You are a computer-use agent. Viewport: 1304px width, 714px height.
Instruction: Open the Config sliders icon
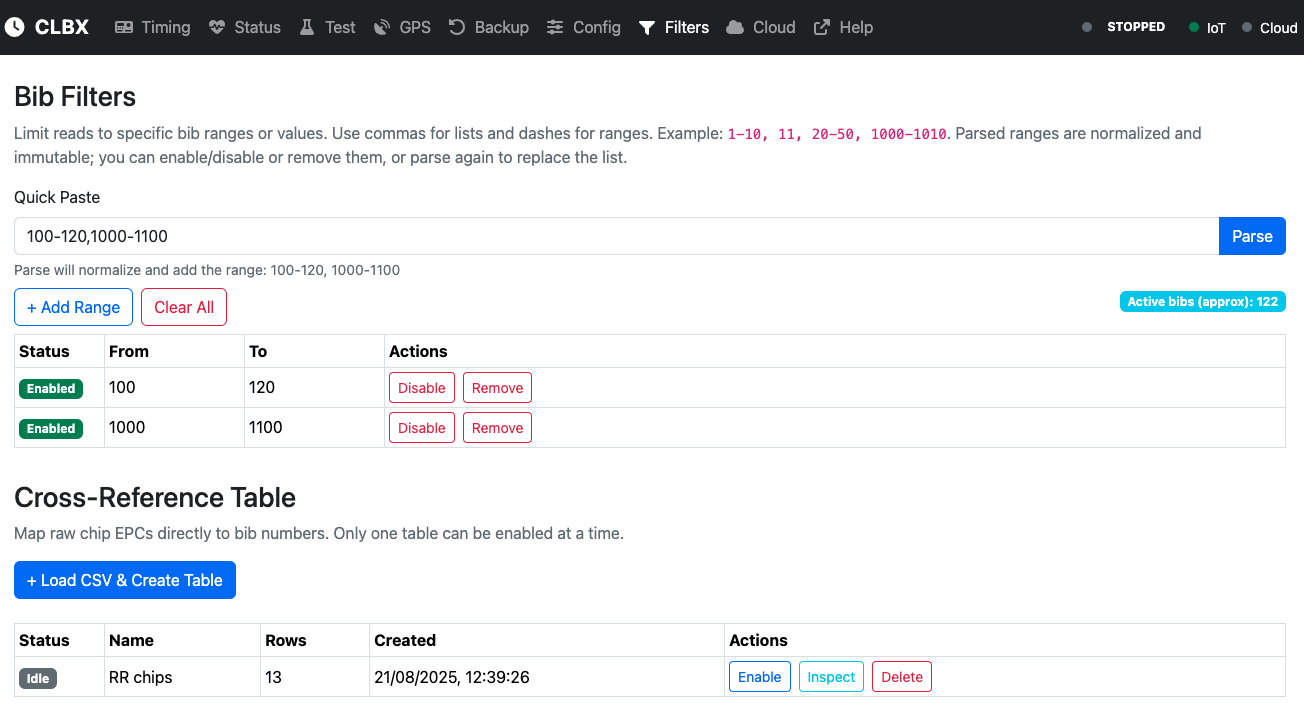(555, 27)
